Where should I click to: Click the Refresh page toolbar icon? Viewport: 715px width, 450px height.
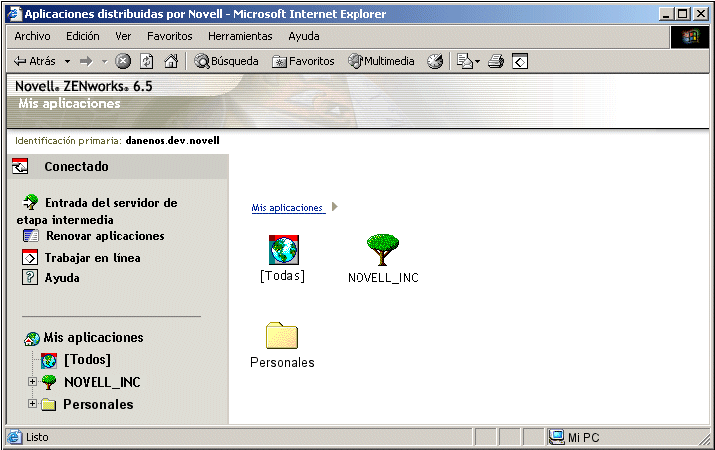146,61
